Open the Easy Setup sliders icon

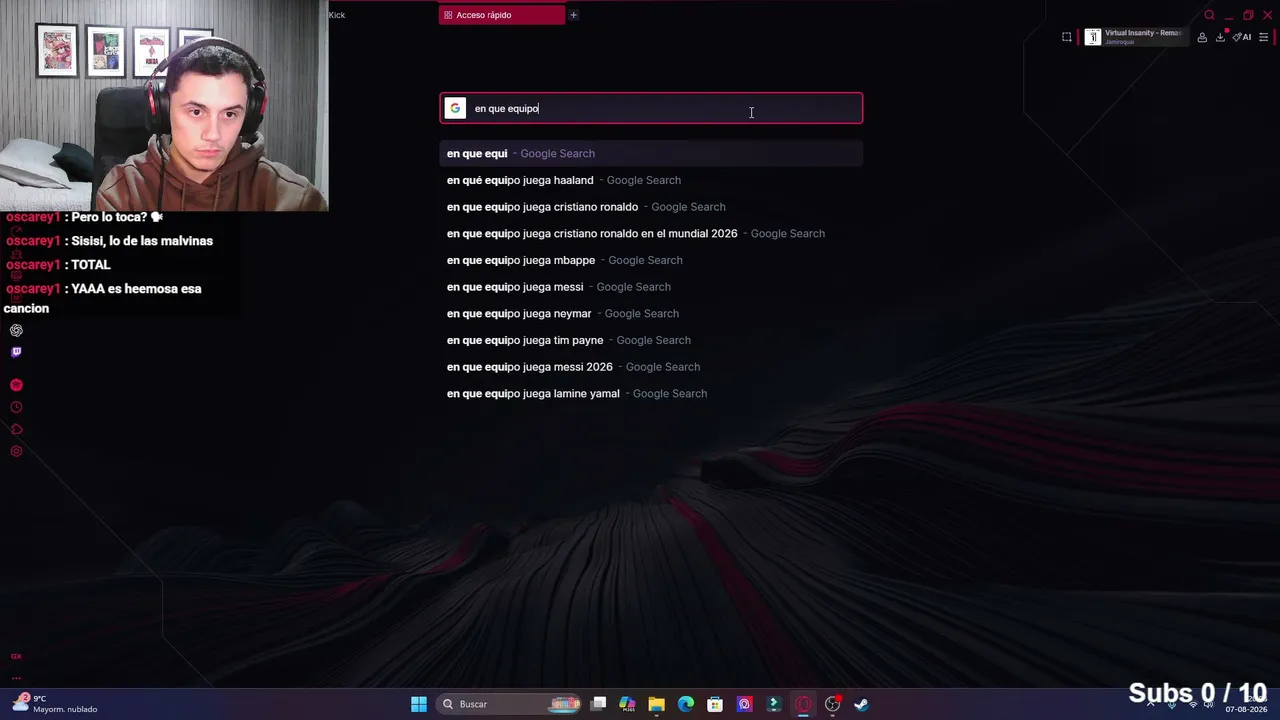tap(1264, 37)
